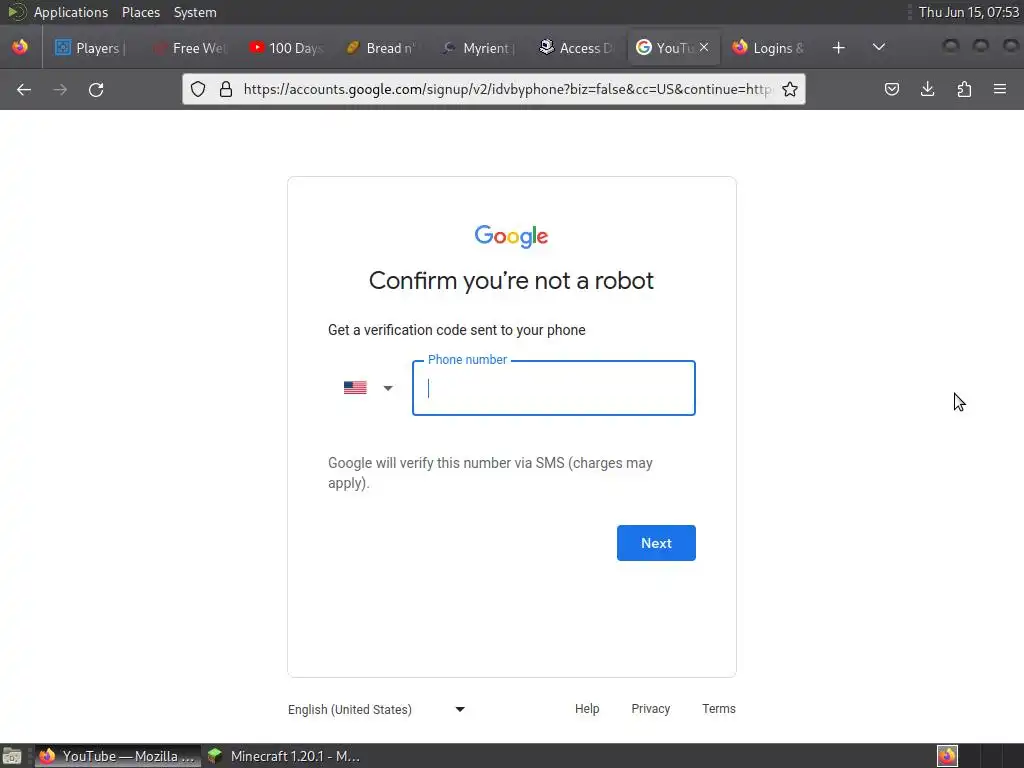Click the disabled forward navigation arrow
The width and height of the screenshot is (1024, 768).
click(x=60, y=89)
